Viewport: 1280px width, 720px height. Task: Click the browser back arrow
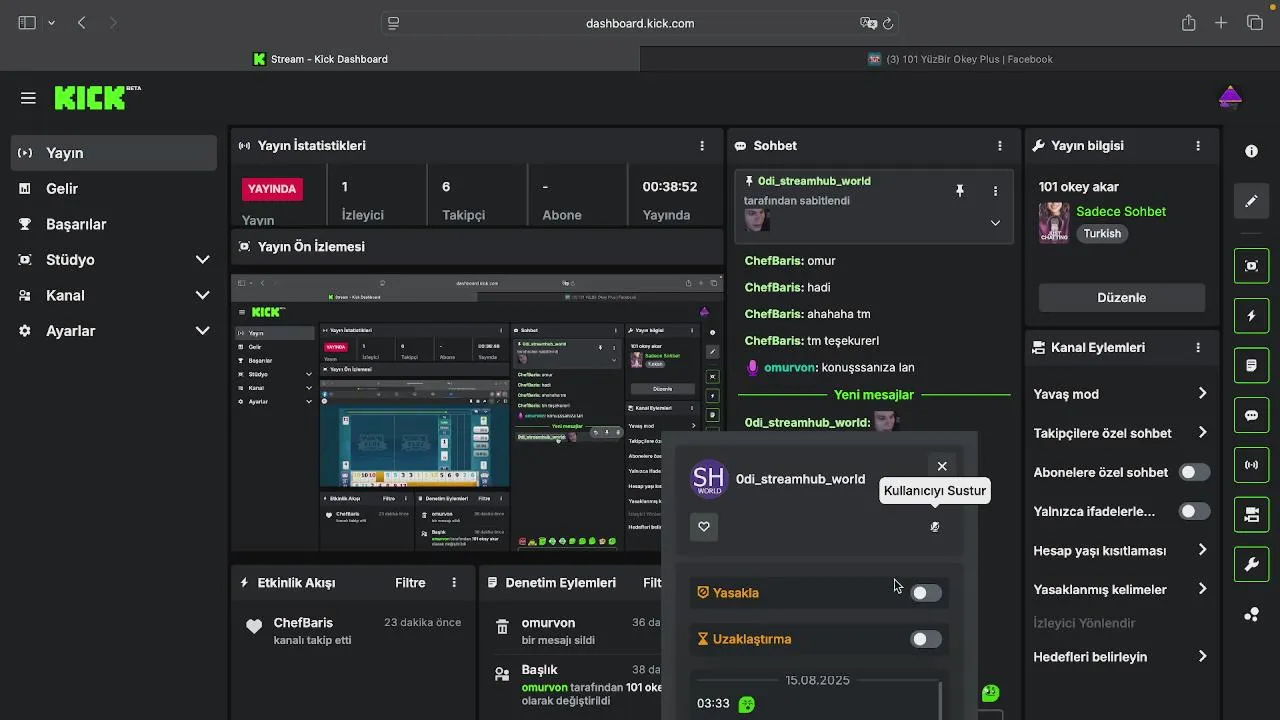[82, 23]
